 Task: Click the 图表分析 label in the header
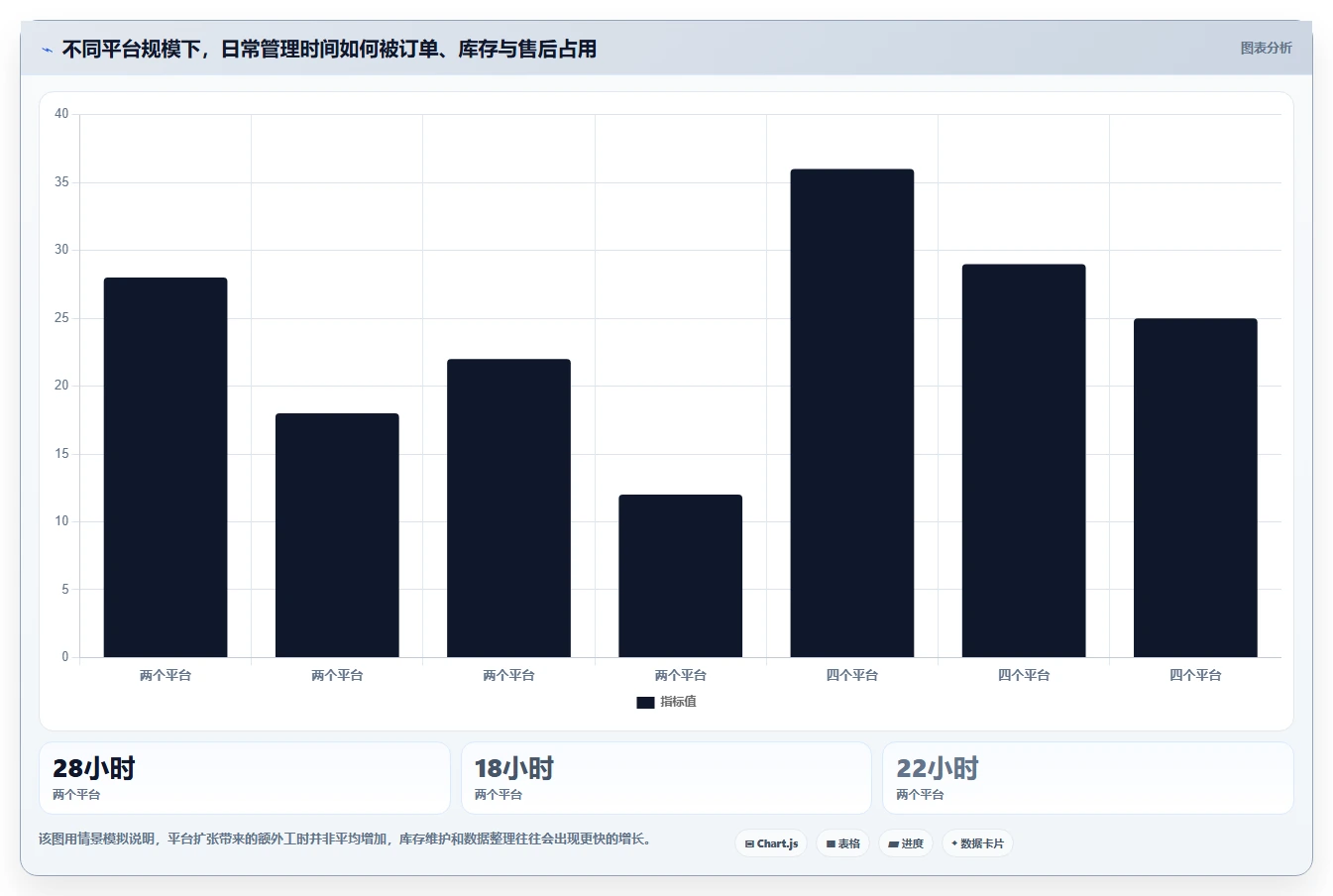1266,48
